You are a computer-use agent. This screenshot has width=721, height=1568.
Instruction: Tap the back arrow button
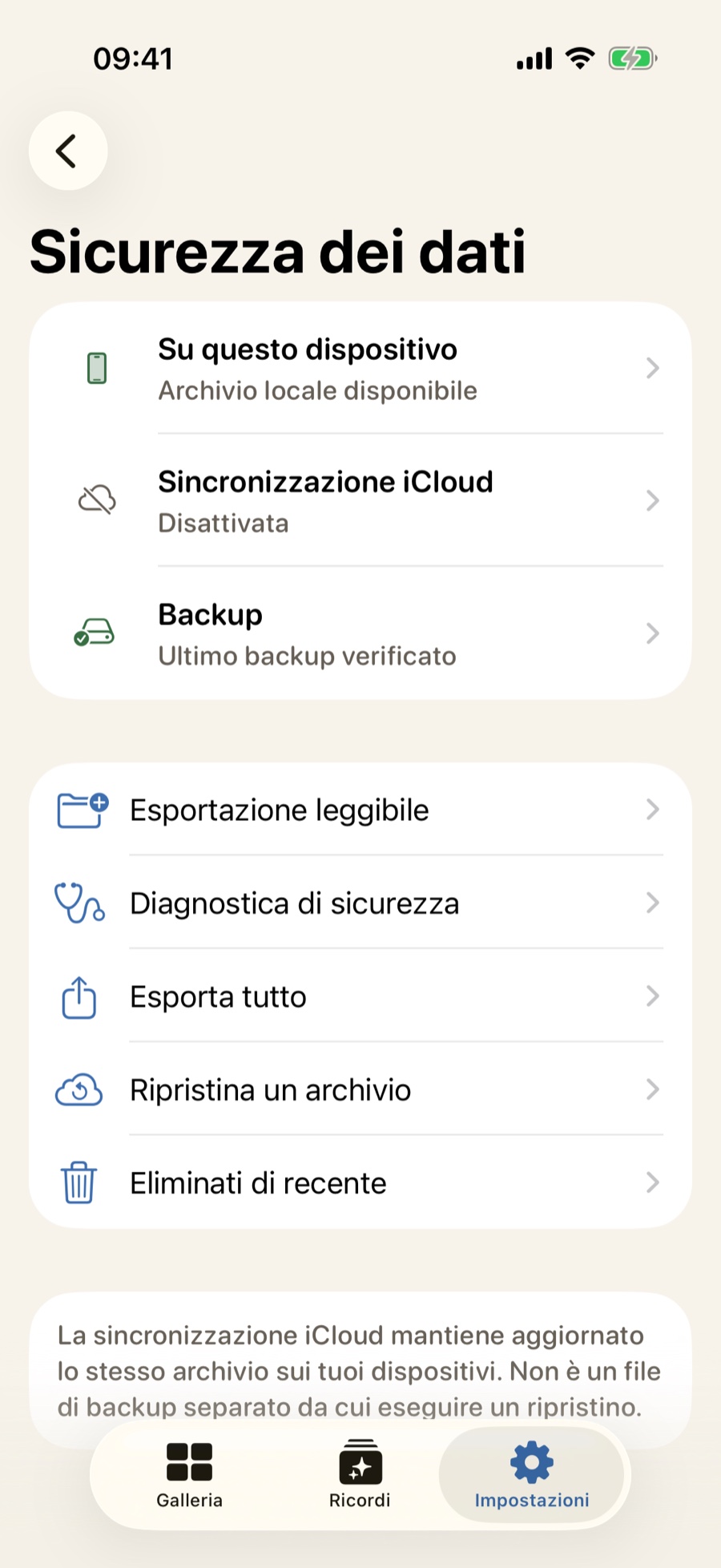coord(68,151)
